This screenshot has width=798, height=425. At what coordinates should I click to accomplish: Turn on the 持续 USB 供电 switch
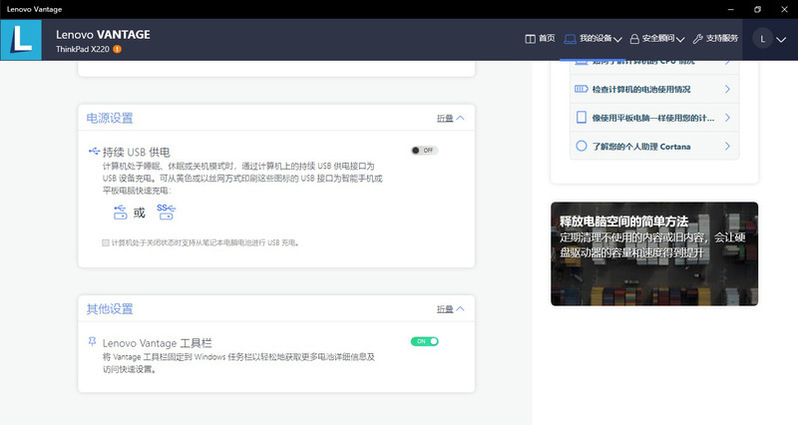pyautogui.click(x=424, y=150)
